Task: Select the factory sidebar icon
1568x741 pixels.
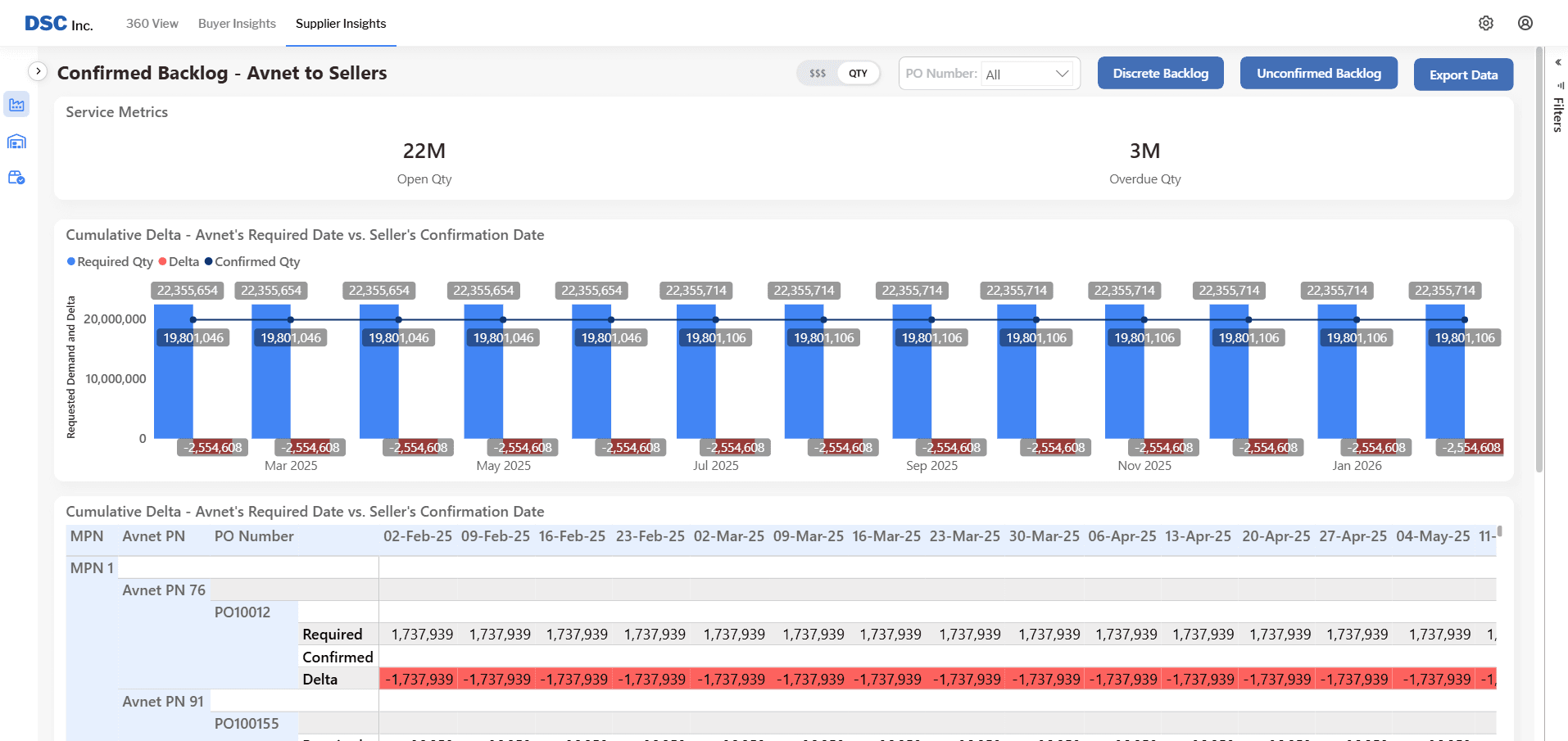Action: coord(16,105)
